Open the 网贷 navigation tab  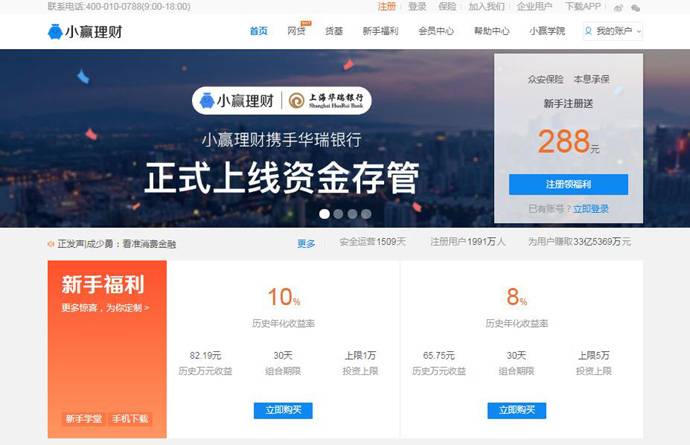tap(296, 31)
